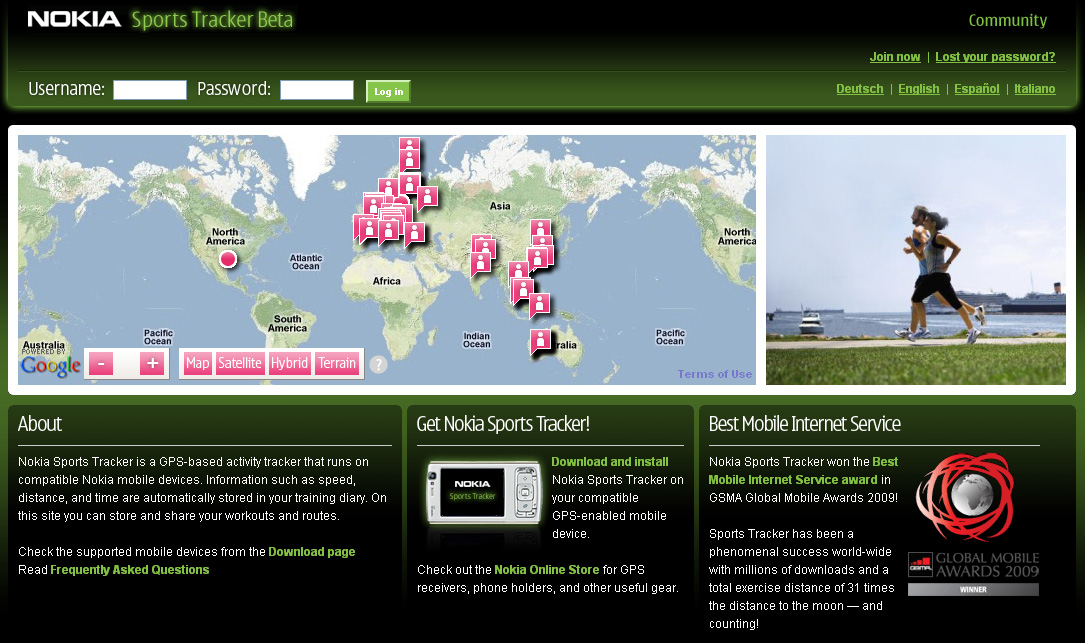Screen dimensions: 1085x643
Task: Click the pink person marker over Australia
Action: (x=540, y=341)
